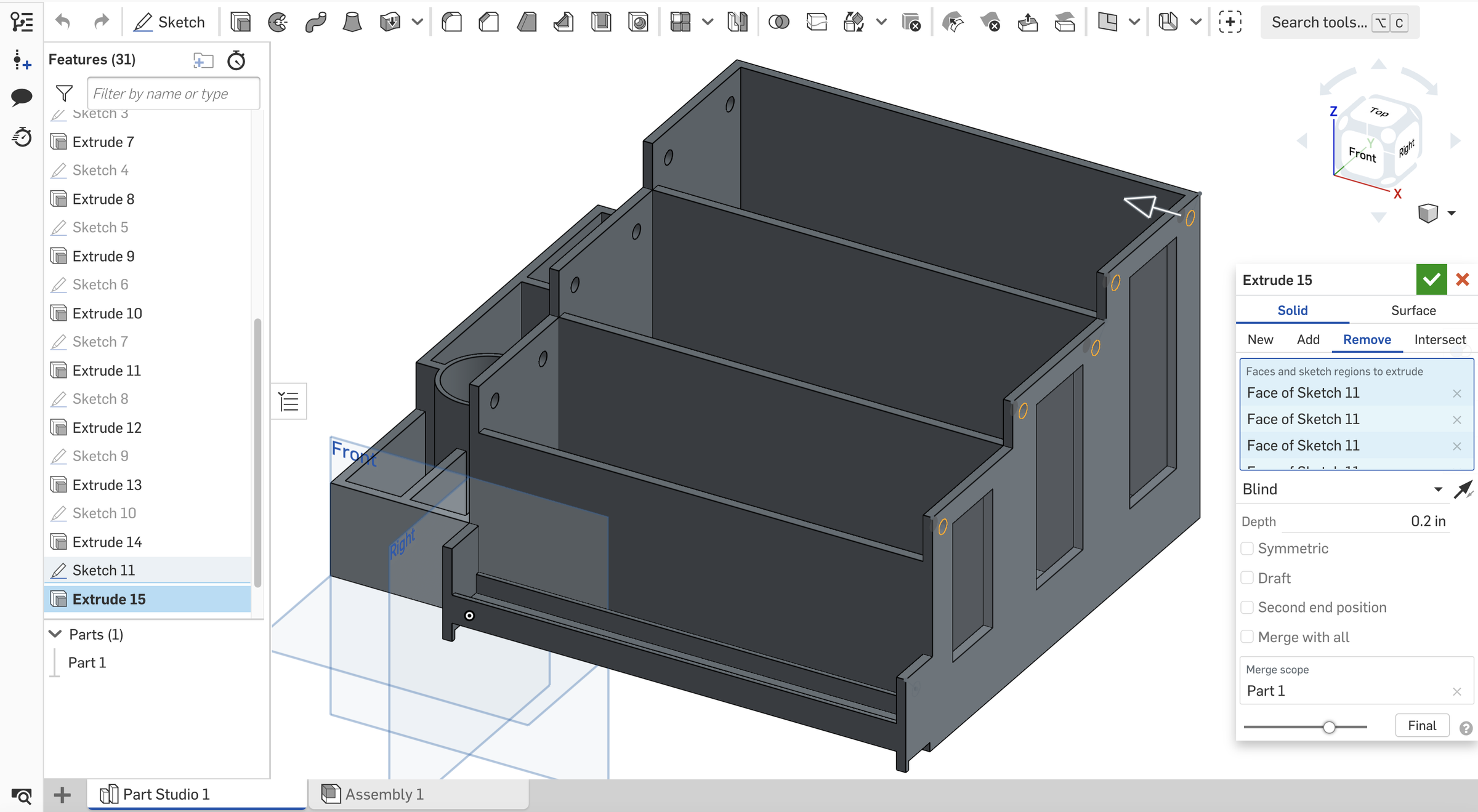Activate the Sweep tool
This screenshot has width=1478, height=812.
point(315,22)
